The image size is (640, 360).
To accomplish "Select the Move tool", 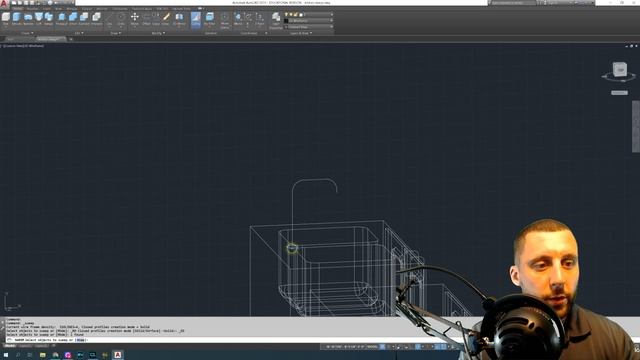I will coord(135,18).
